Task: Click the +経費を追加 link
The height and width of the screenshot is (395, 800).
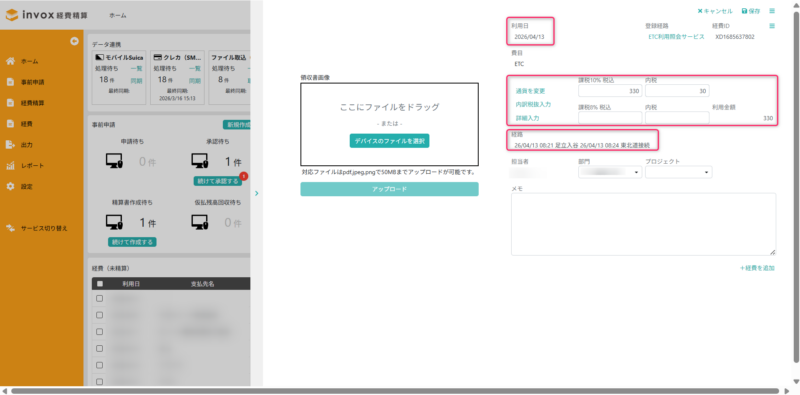Action: [x=757, y=268]
